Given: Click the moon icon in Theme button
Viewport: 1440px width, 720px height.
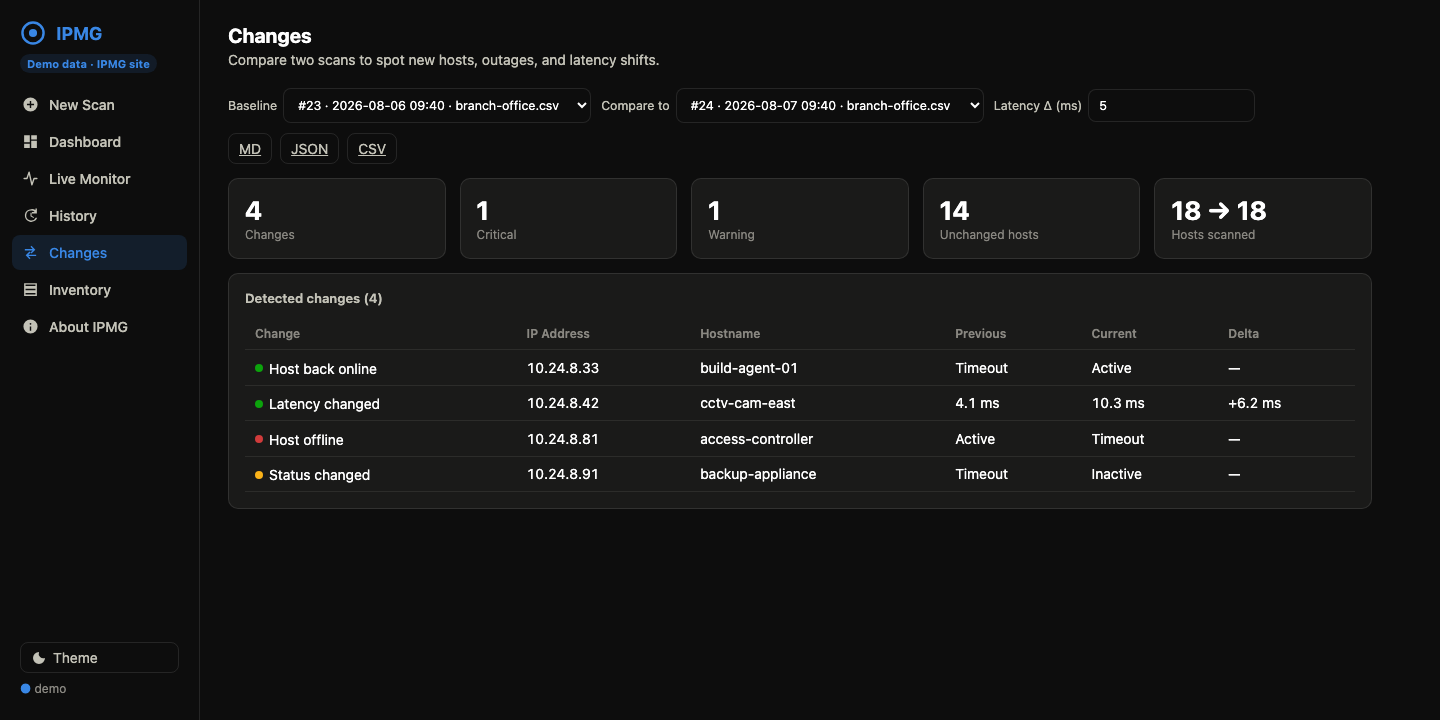Looking at the screenshot, I should pyautogui.click(x=39, y=658).
